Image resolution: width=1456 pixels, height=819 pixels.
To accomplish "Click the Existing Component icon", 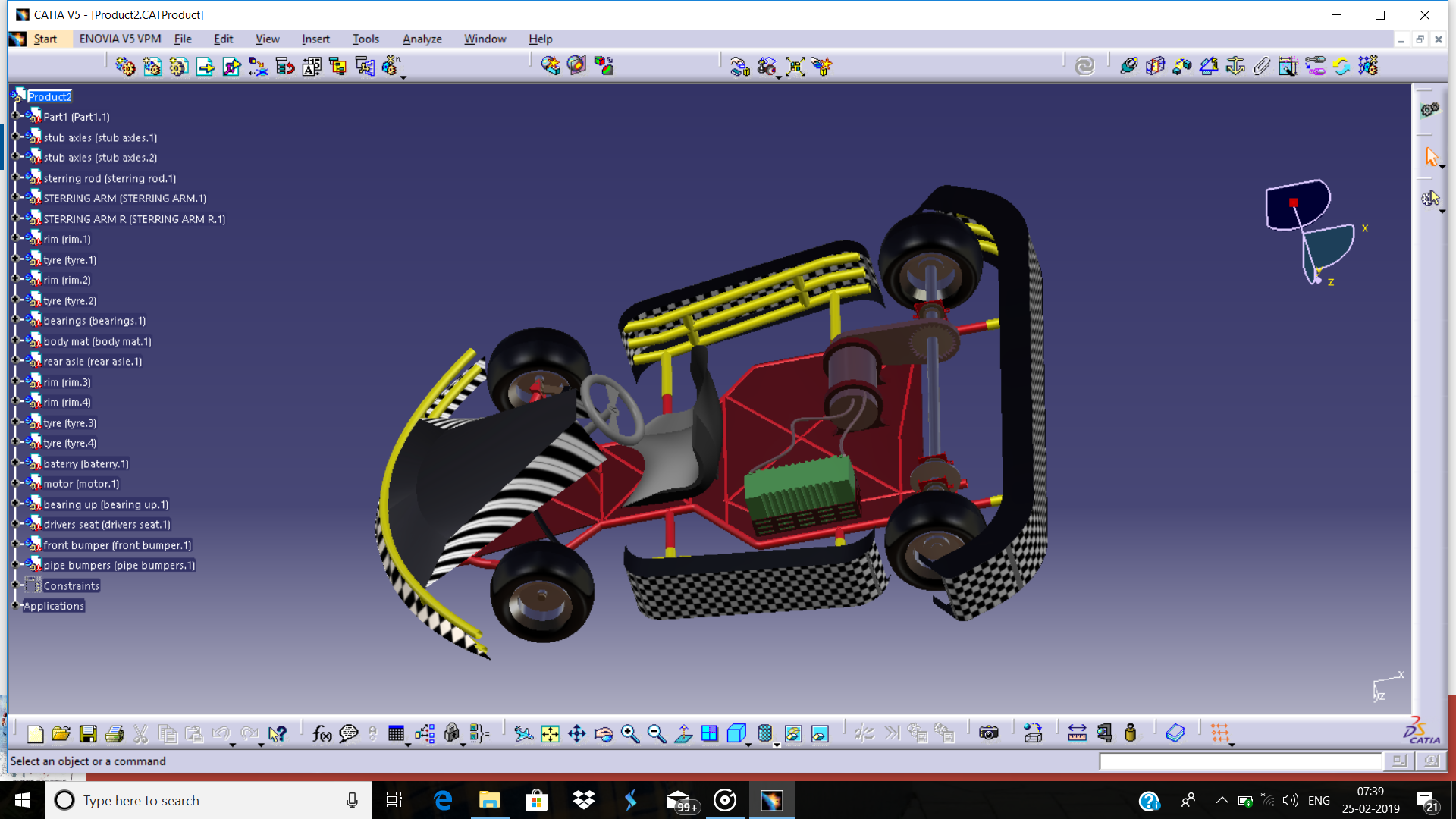I will pos(205,67).
